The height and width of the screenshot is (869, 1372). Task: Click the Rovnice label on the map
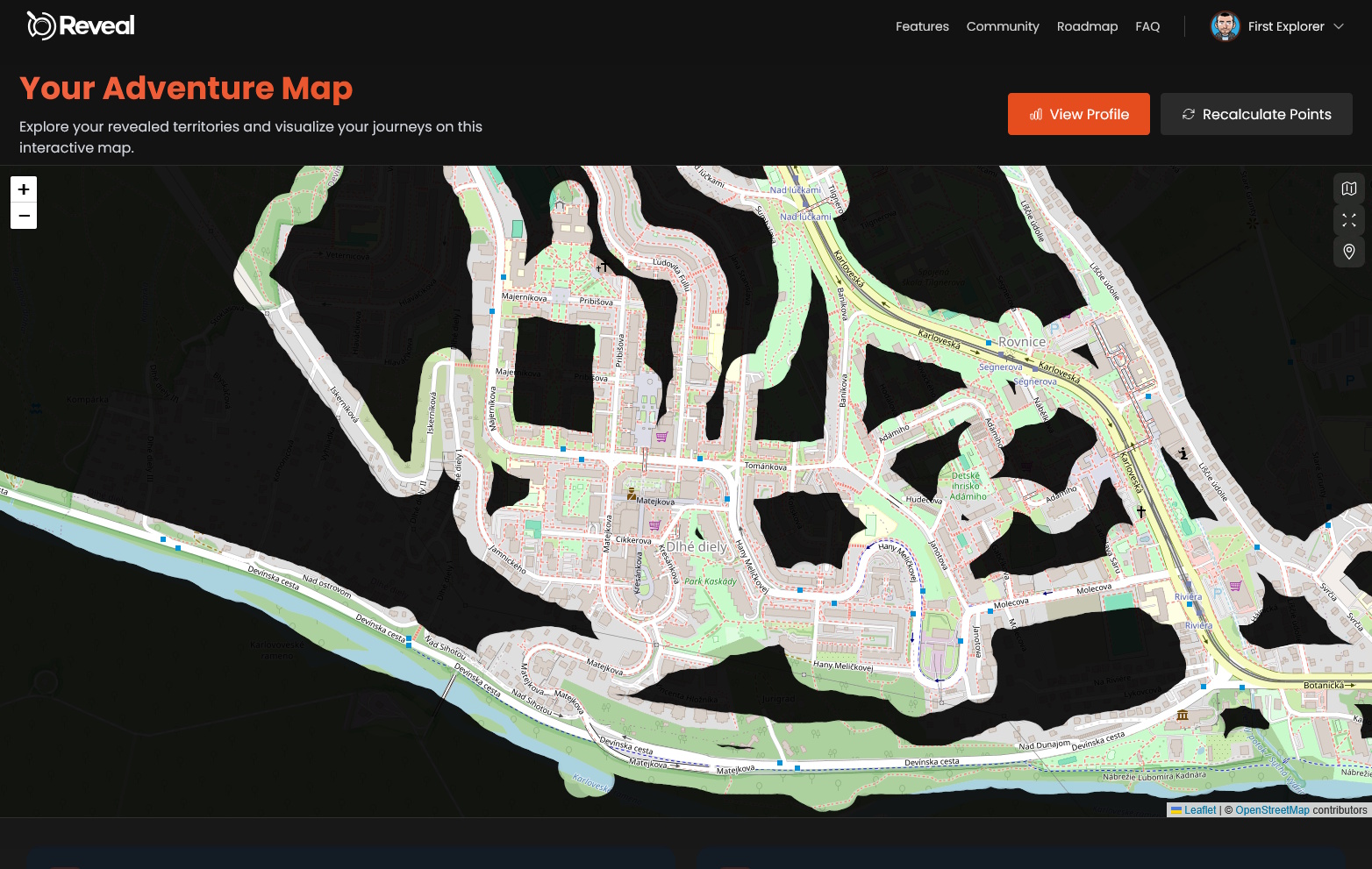coord(1020,341)
